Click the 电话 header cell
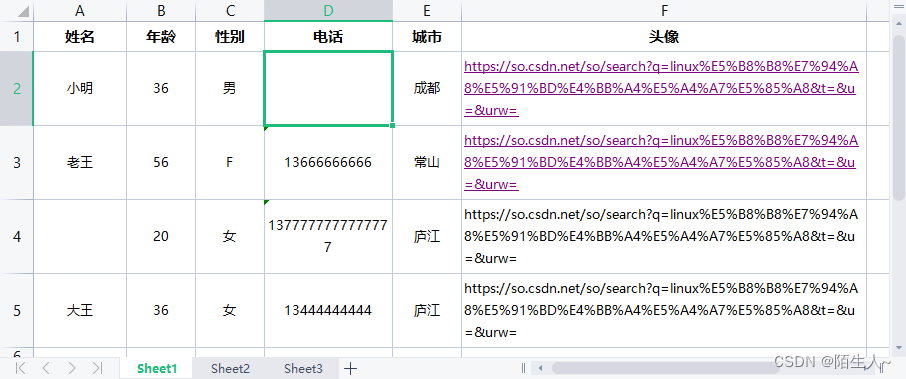The width and height of the screenshot is (906, 379). (x=328, y=37)
